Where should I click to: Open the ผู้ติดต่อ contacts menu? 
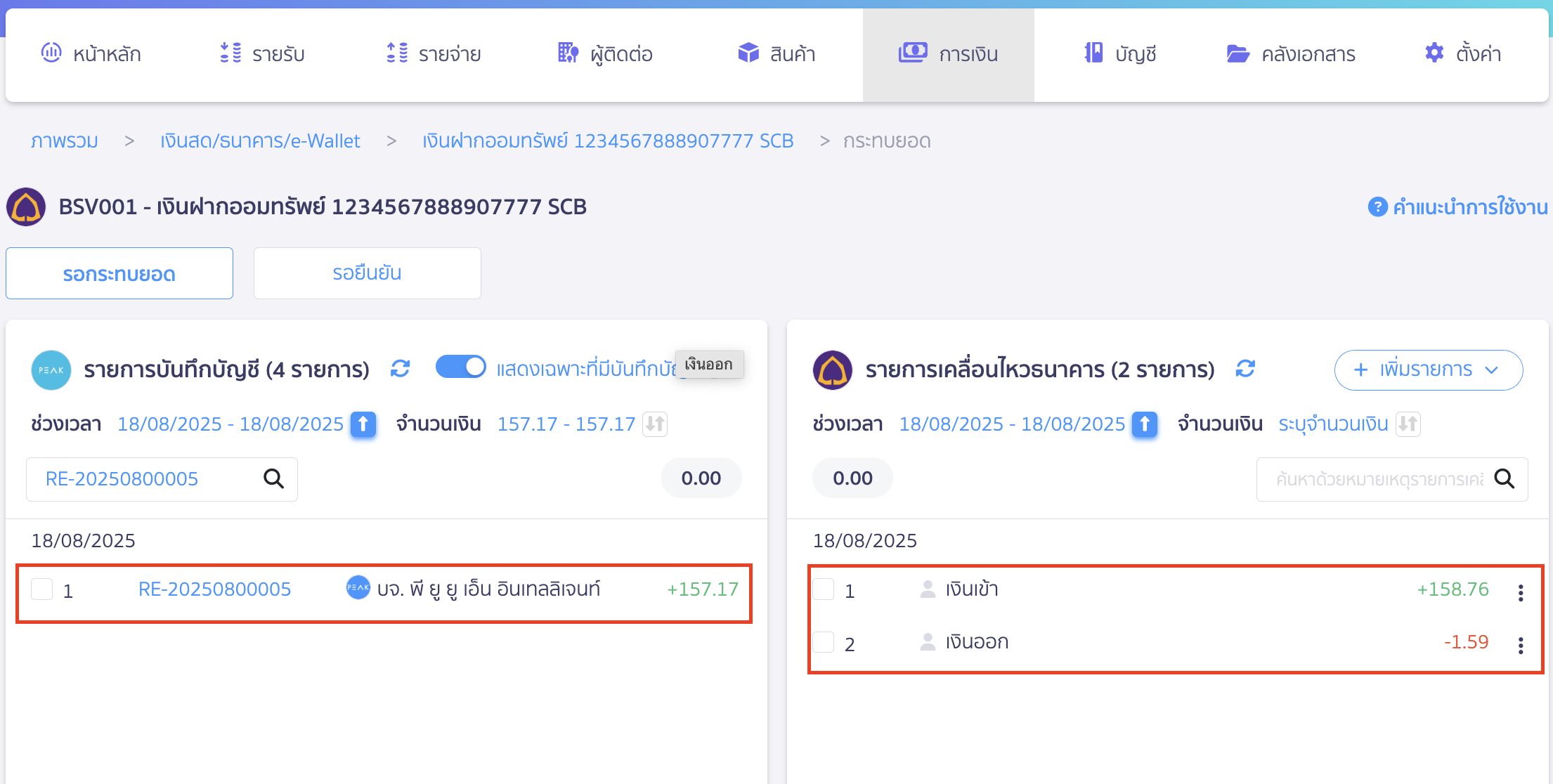tap(605, 54)
